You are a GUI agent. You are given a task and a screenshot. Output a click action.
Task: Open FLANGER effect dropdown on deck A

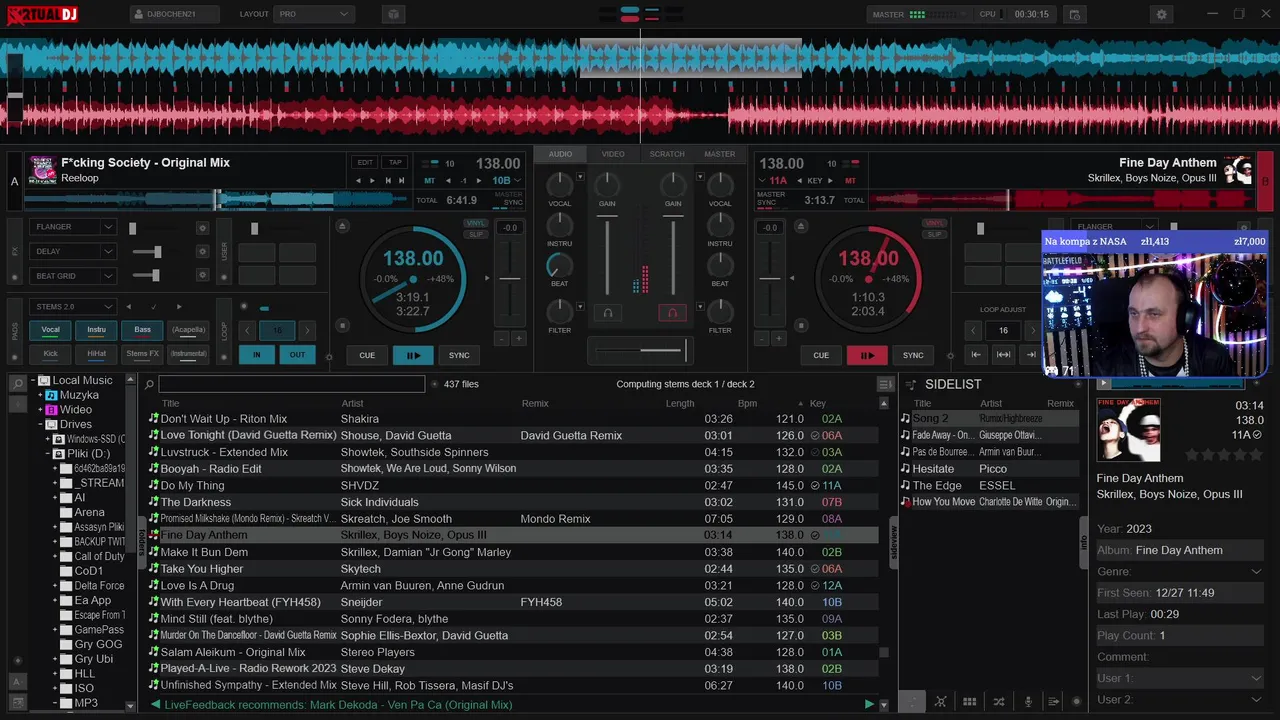[109, 227]
